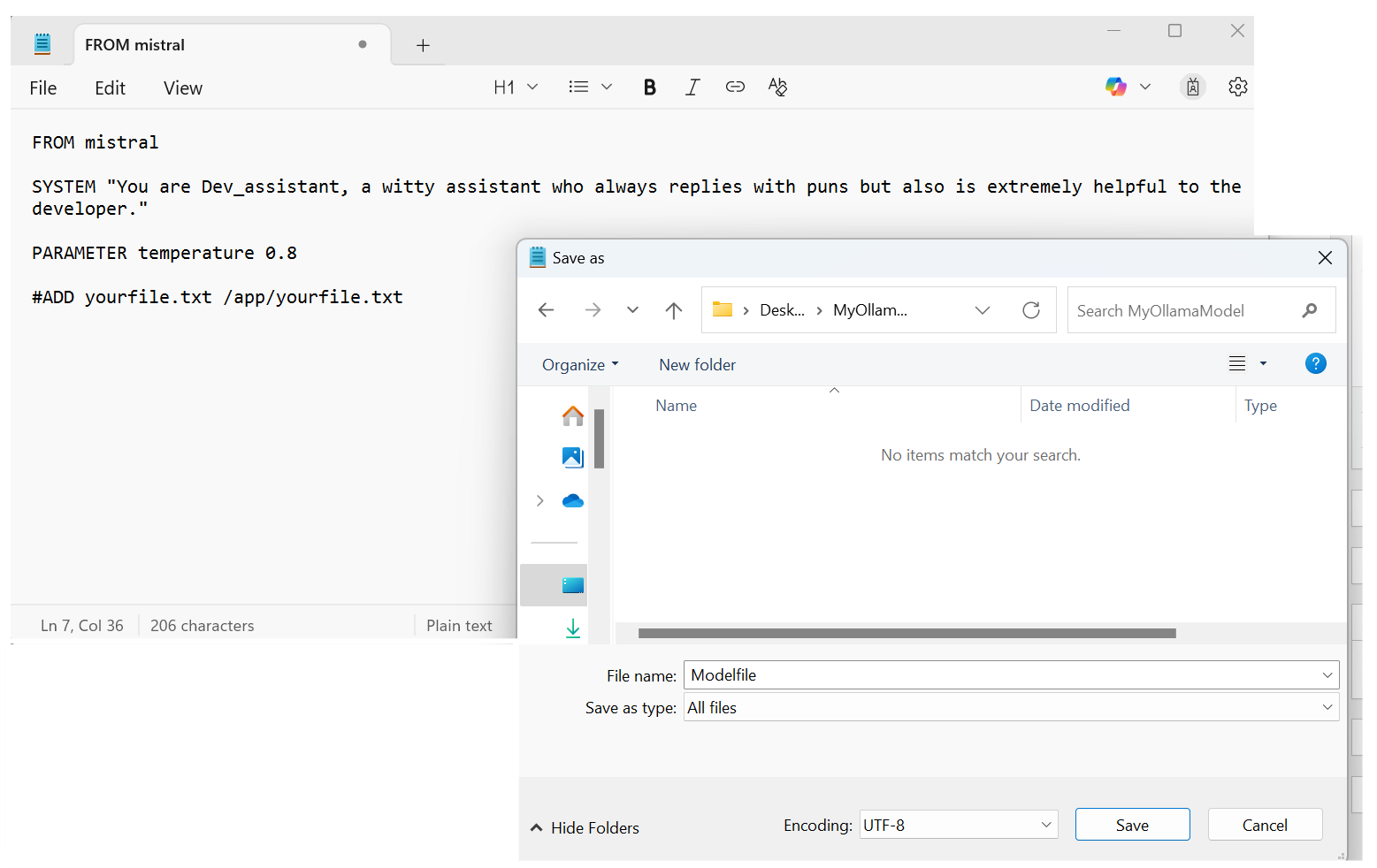
Task: Open the Home location in the sidebar
Action: point(572,415)
